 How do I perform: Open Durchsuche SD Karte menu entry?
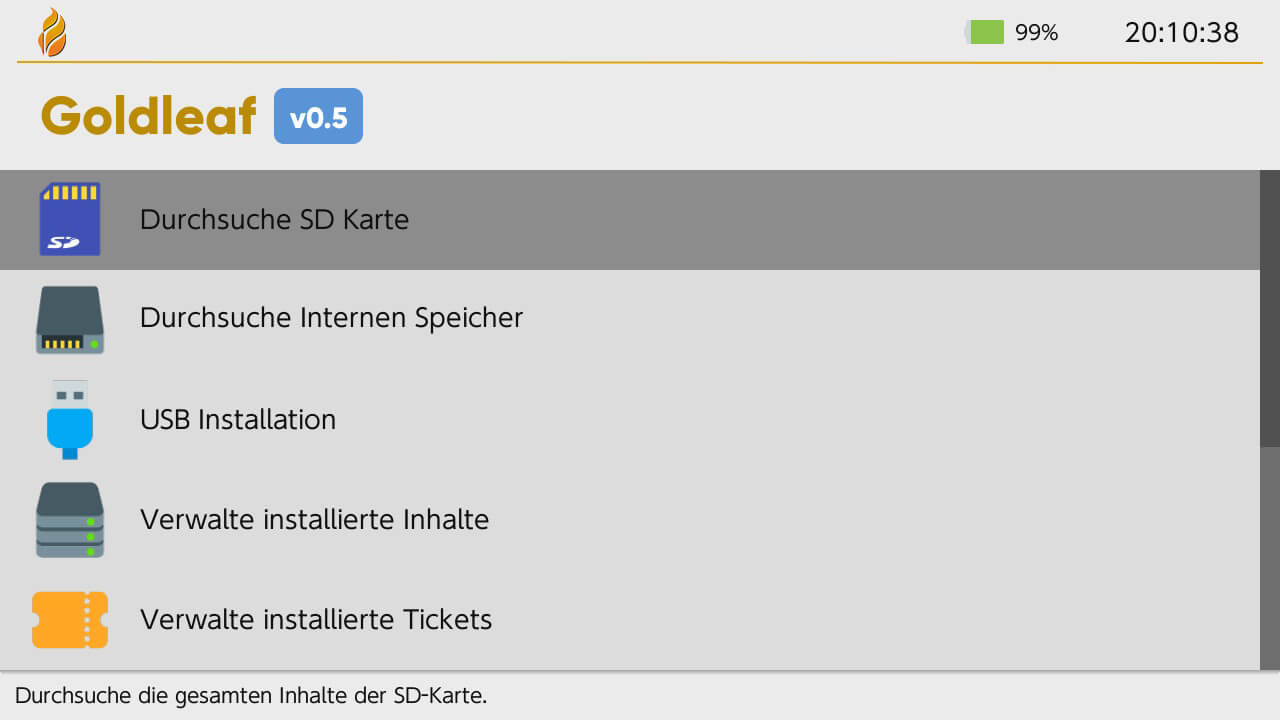coord(274,219)
